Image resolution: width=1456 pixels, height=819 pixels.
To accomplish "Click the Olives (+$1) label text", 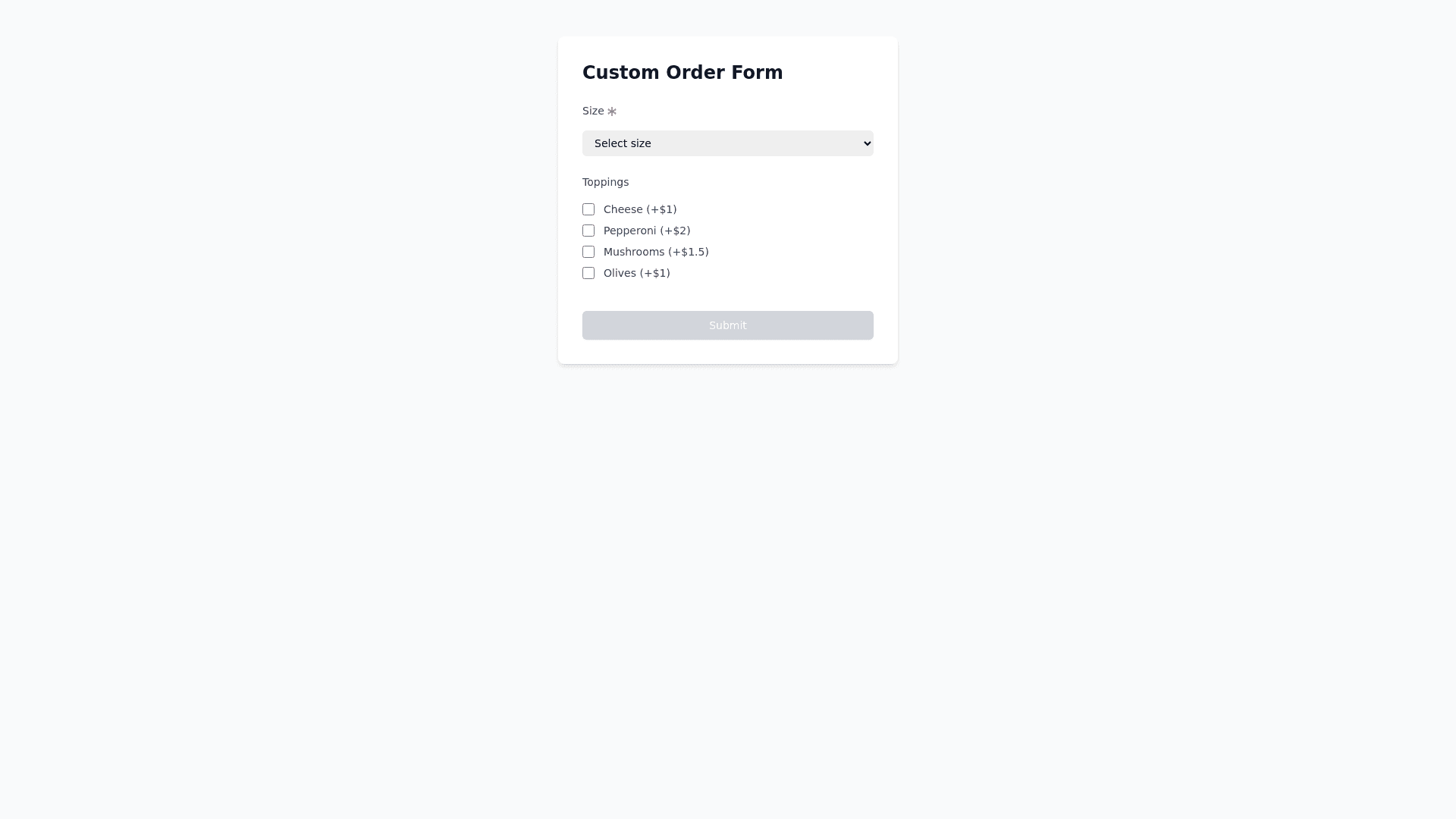I will click(636, 273).
